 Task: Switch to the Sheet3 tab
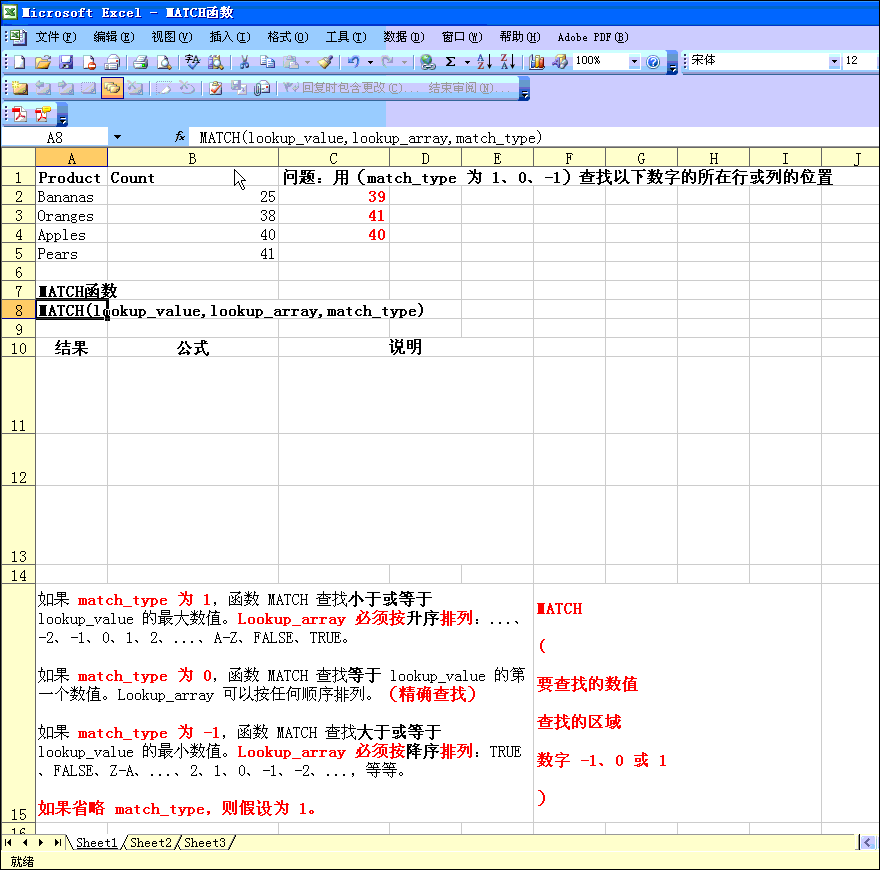tap(205, 843)
